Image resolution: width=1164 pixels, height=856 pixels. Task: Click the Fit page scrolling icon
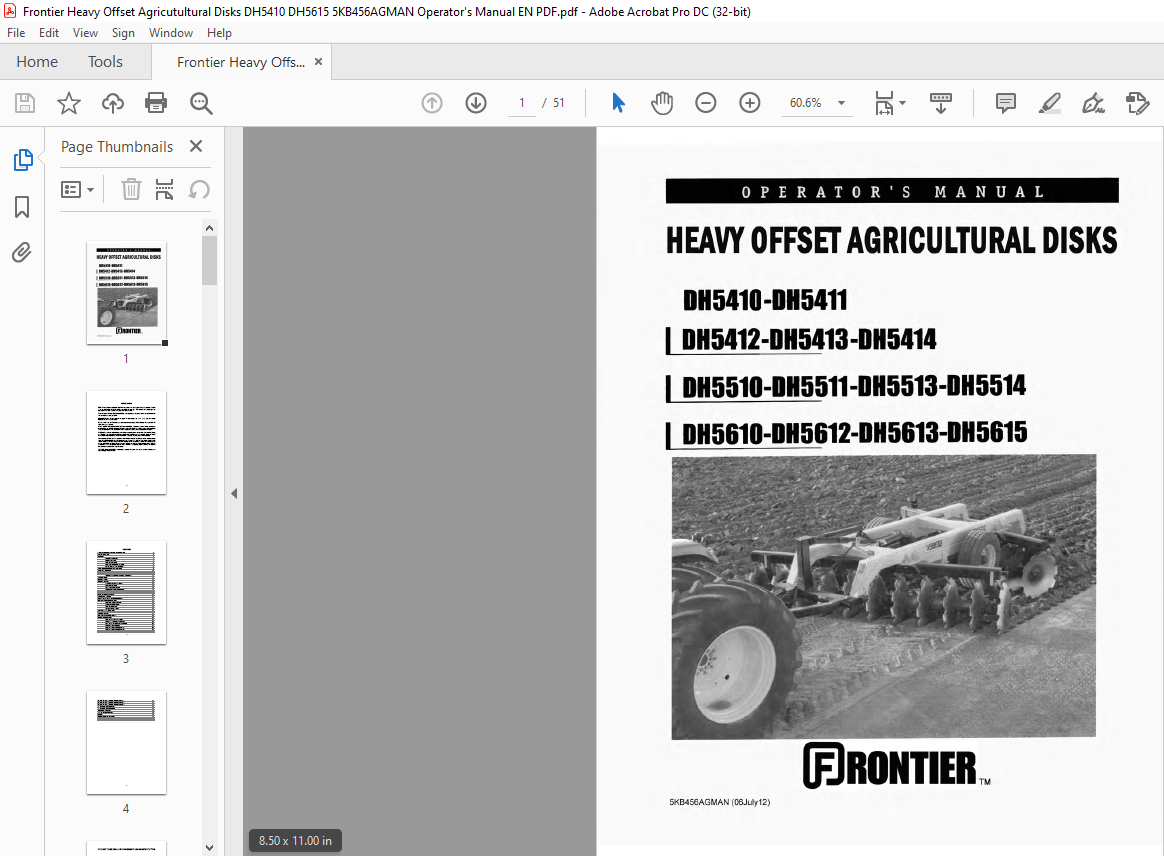click(883, 103)
